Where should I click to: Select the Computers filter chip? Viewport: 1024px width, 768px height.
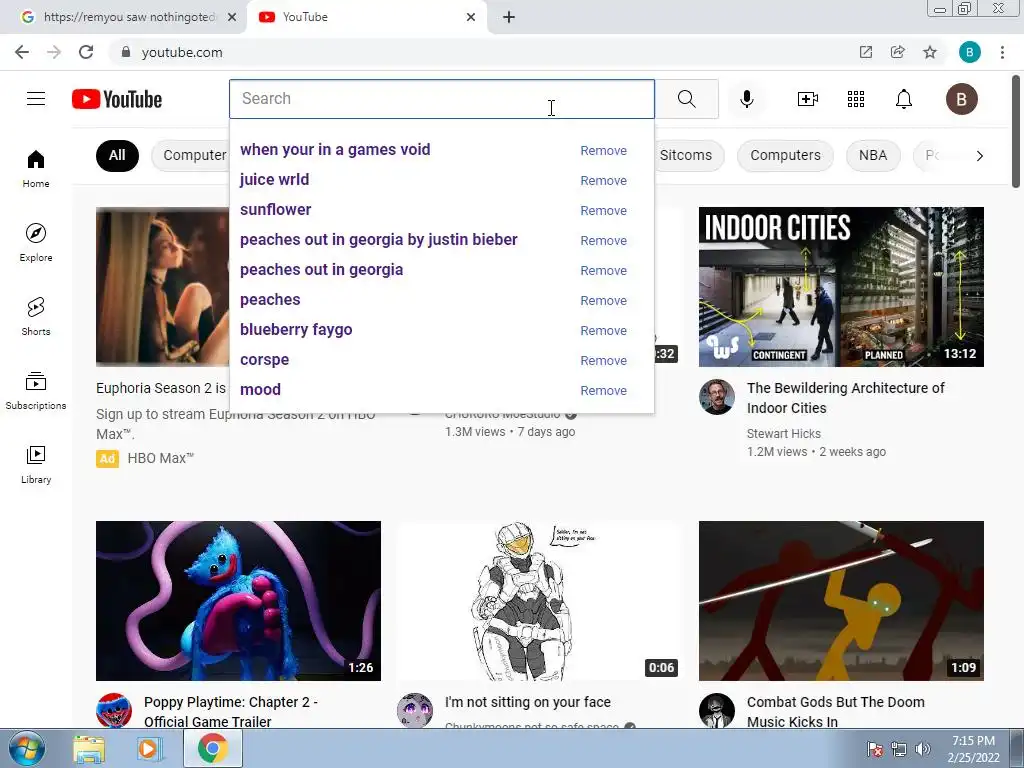(786, 155)
